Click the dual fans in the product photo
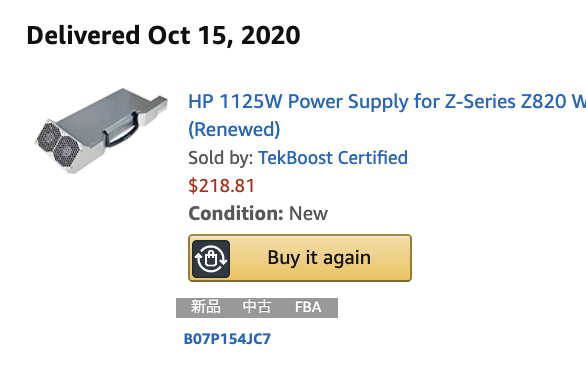The image size is (586, 368). [x=58, y=146]
